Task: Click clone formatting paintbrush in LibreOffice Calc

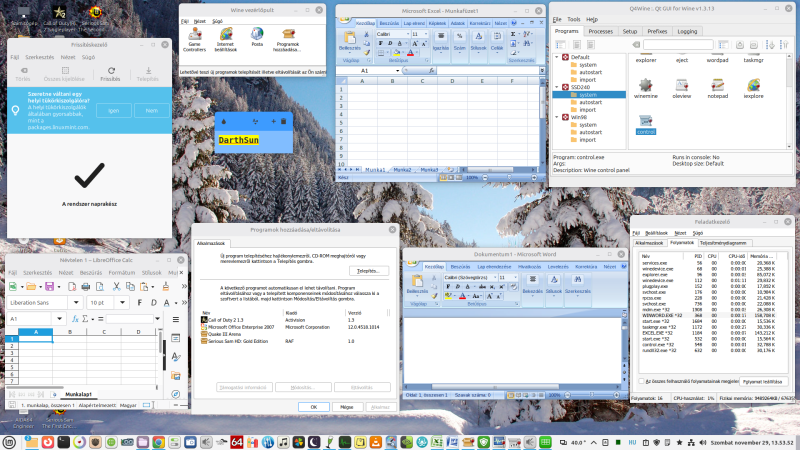Action: pyautogui.click(x=165, y=287)
